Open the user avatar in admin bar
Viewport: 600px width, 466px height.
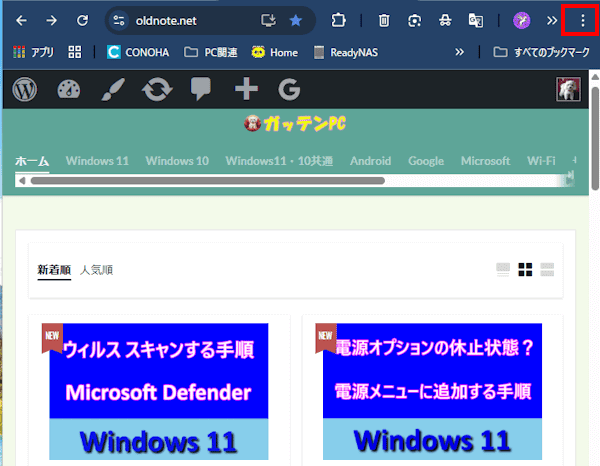click(568, 89)
